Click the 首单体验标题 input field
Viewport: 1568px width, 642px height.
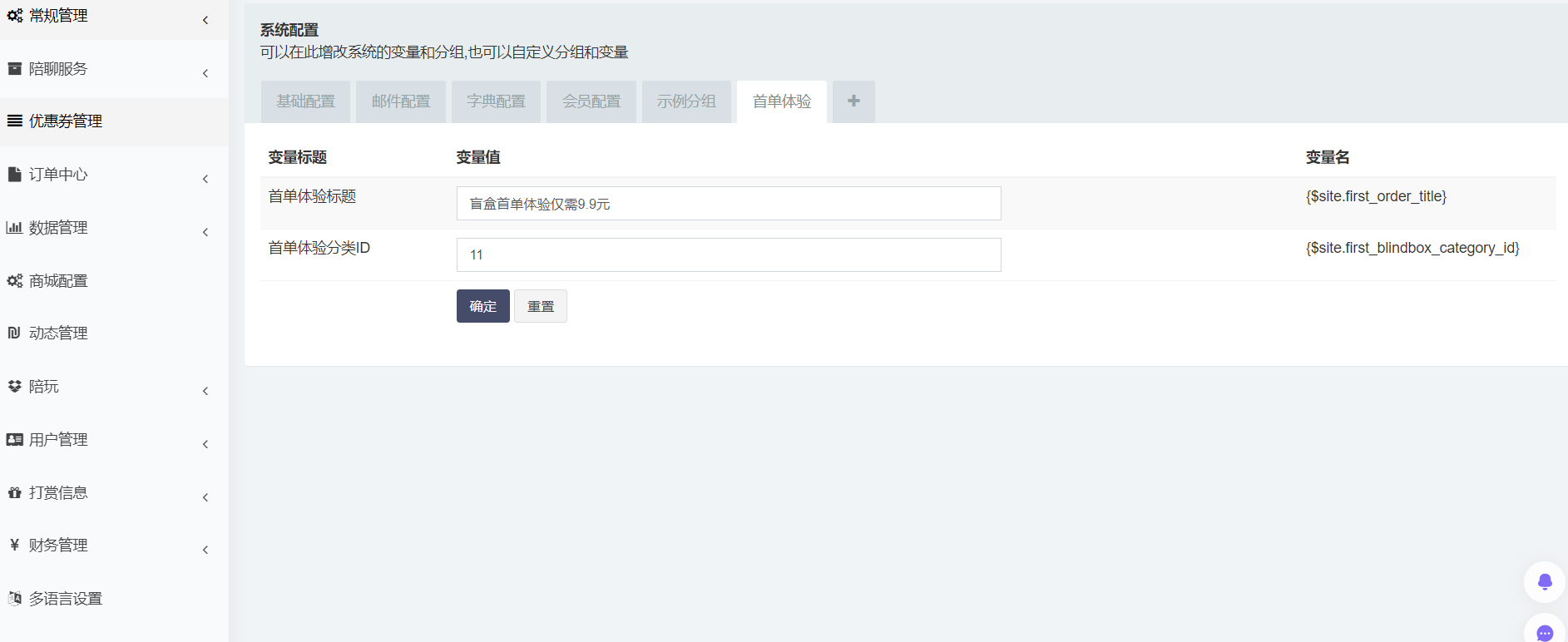pos(728,204)
